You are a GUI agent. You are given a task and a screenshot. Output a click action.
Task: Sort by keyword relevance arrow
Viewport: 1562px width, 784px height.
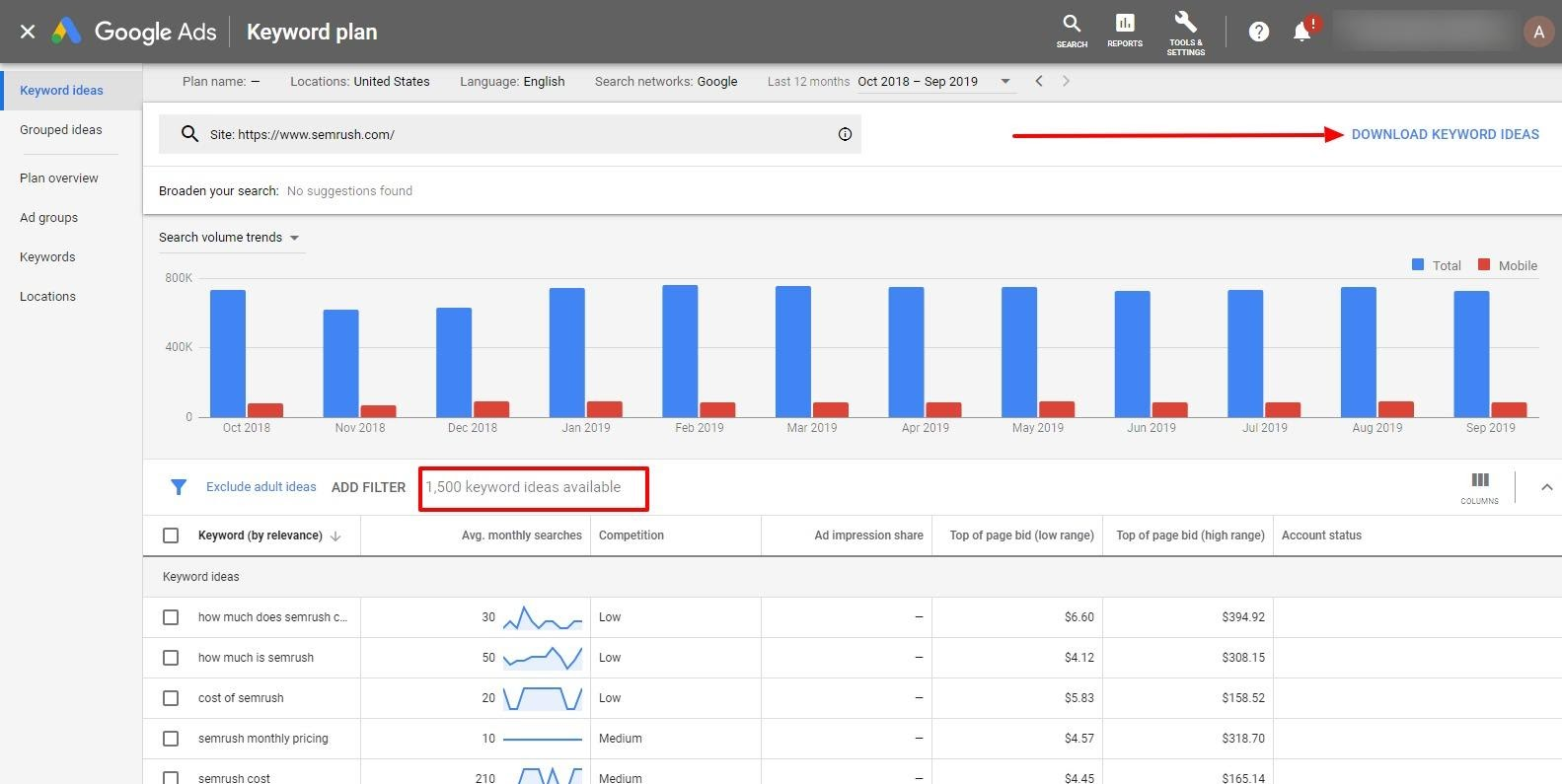tap(335, 535)
